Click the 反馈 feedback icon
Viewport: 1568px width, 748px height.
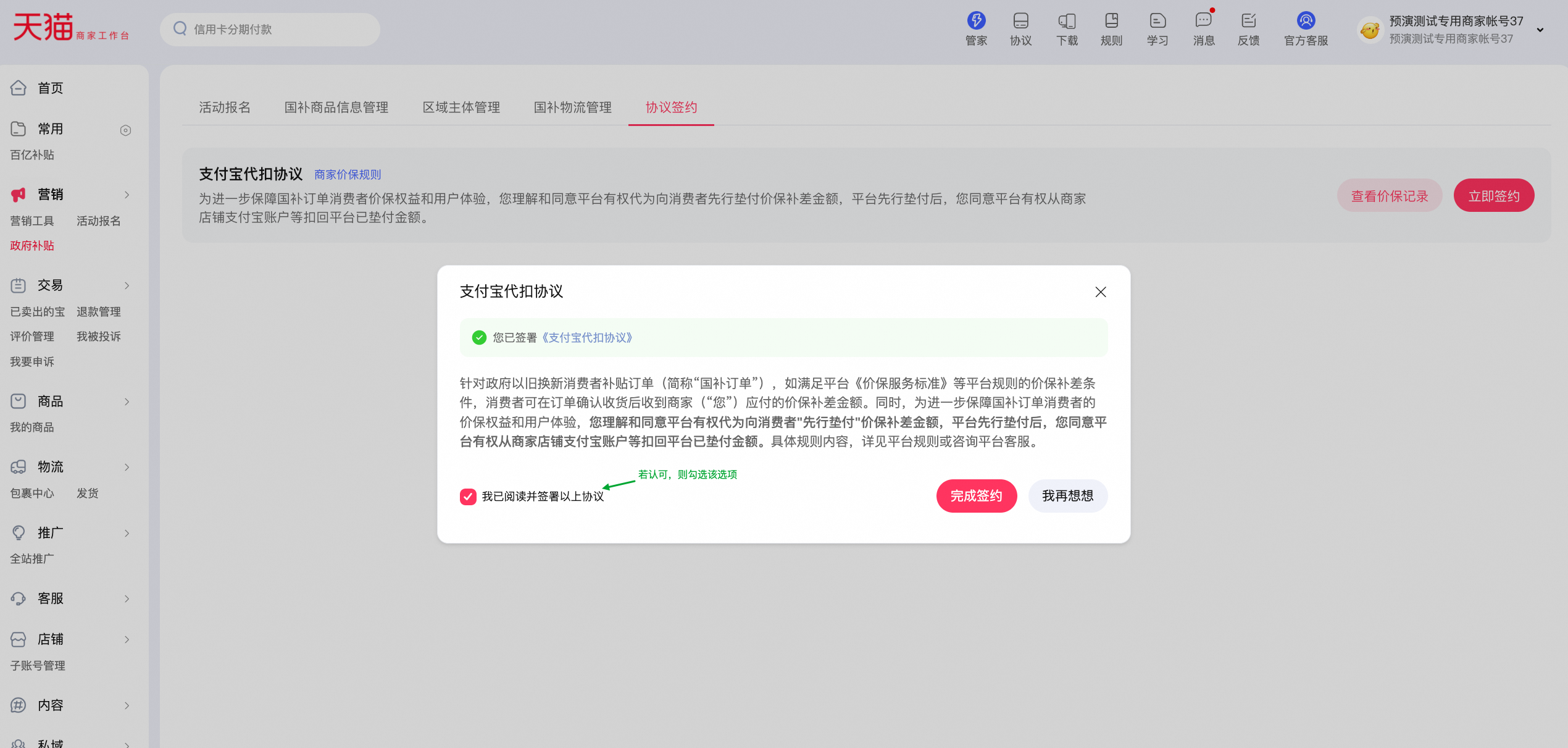(x=1249, y=21)
